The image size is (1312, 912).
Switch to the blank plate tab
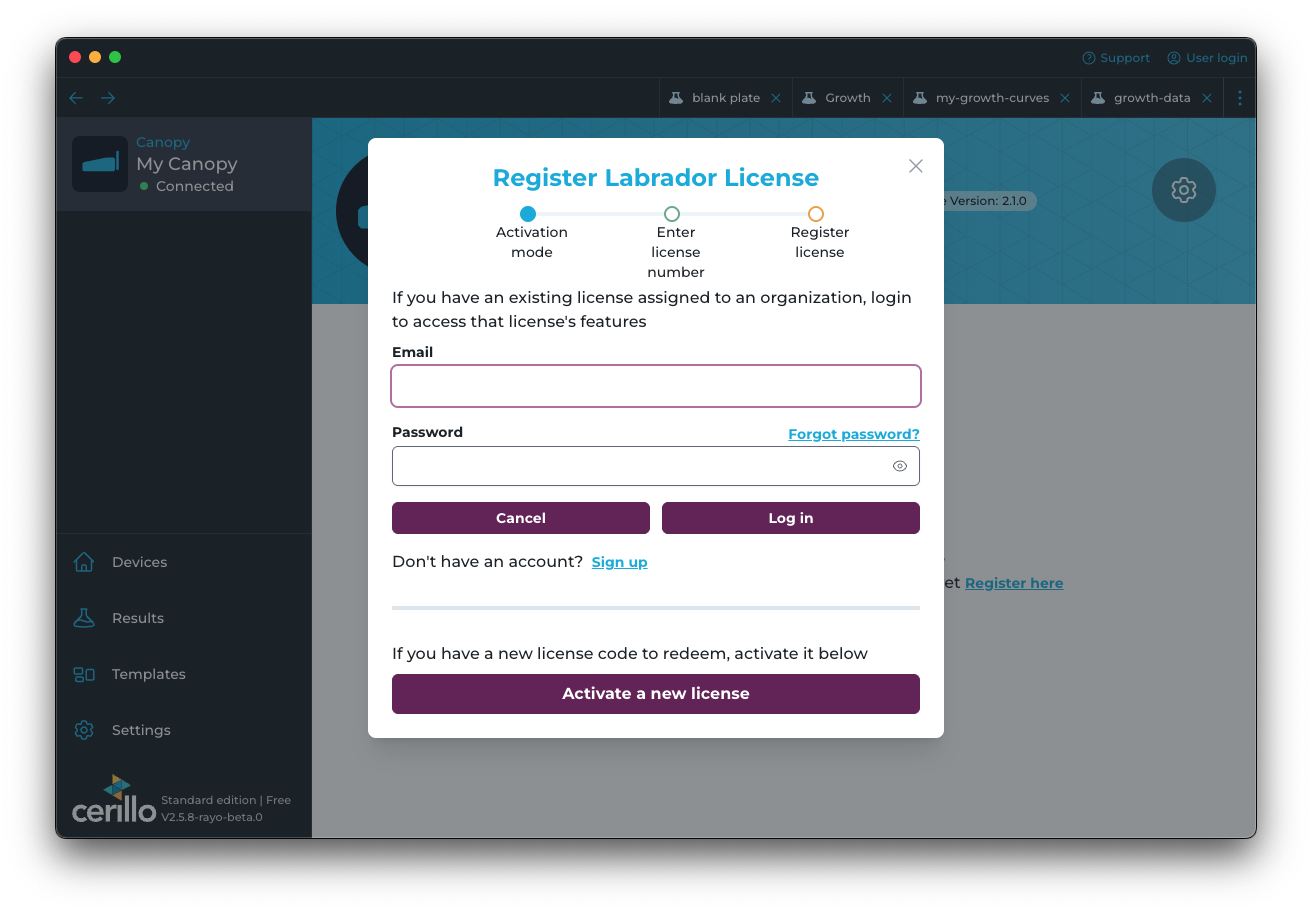click(724, 97)
